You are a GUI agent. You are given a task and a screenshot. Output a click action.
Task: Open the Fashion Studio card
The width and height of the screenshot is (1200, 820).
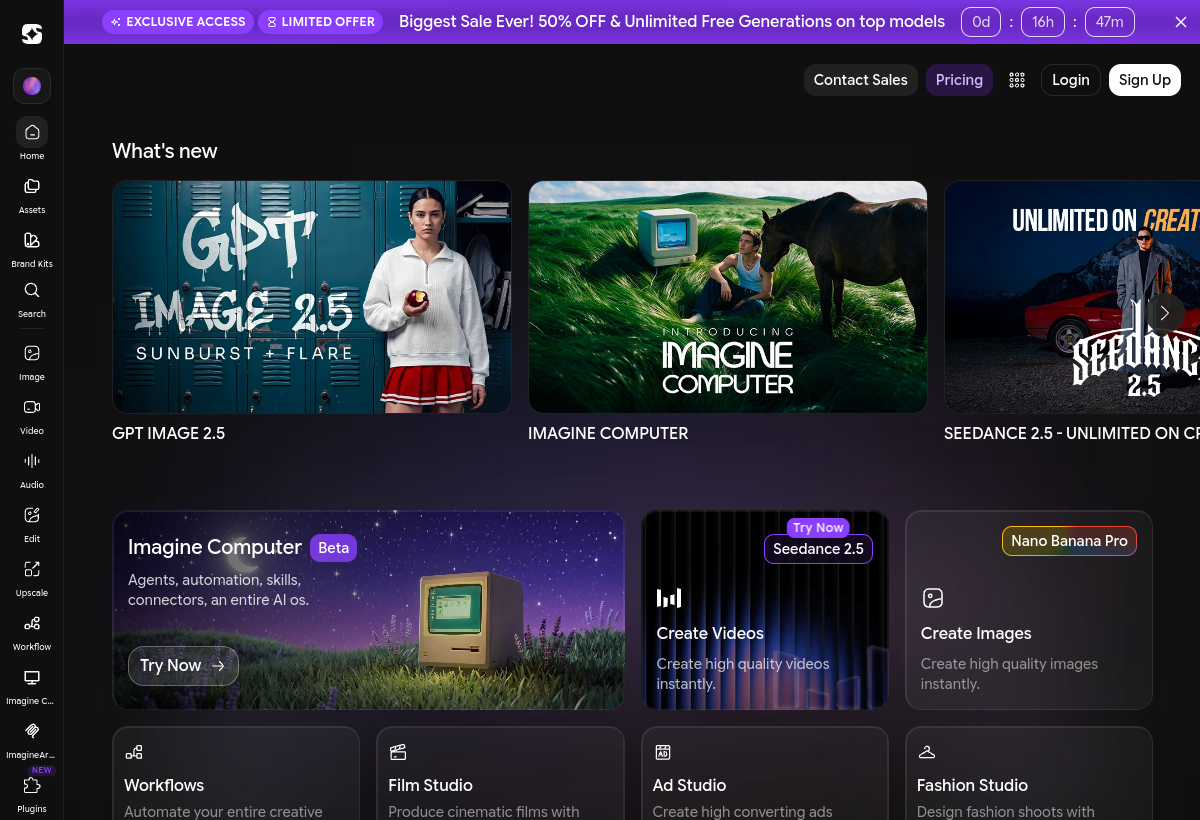(1029, 773)
